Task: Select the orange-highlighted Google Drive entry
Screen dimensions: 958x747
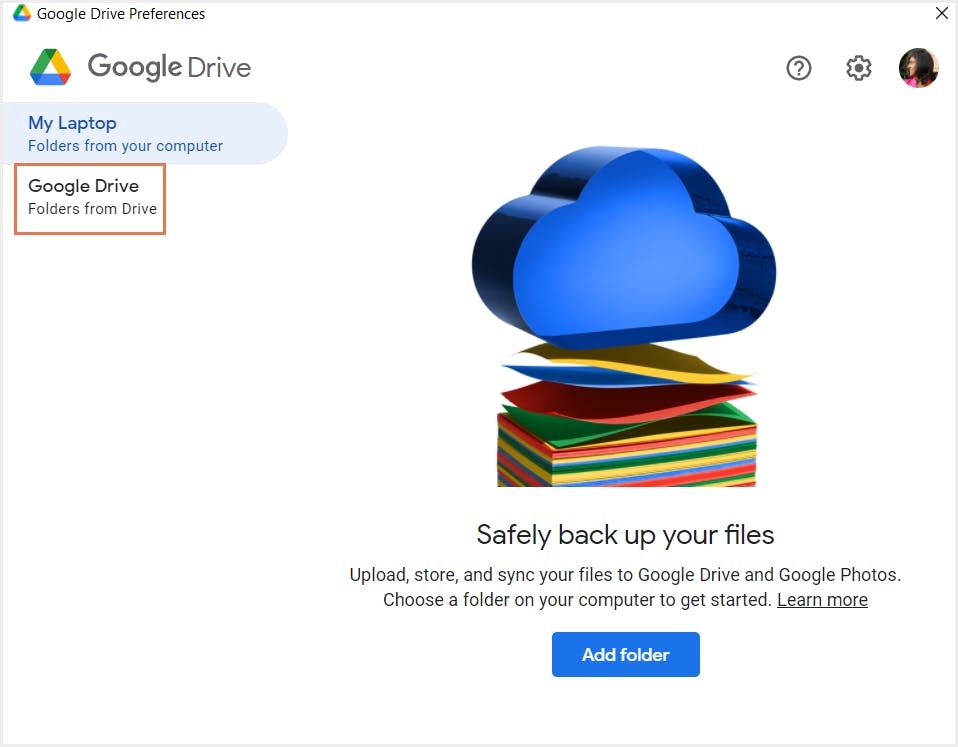Action: (x=89, y=198)
